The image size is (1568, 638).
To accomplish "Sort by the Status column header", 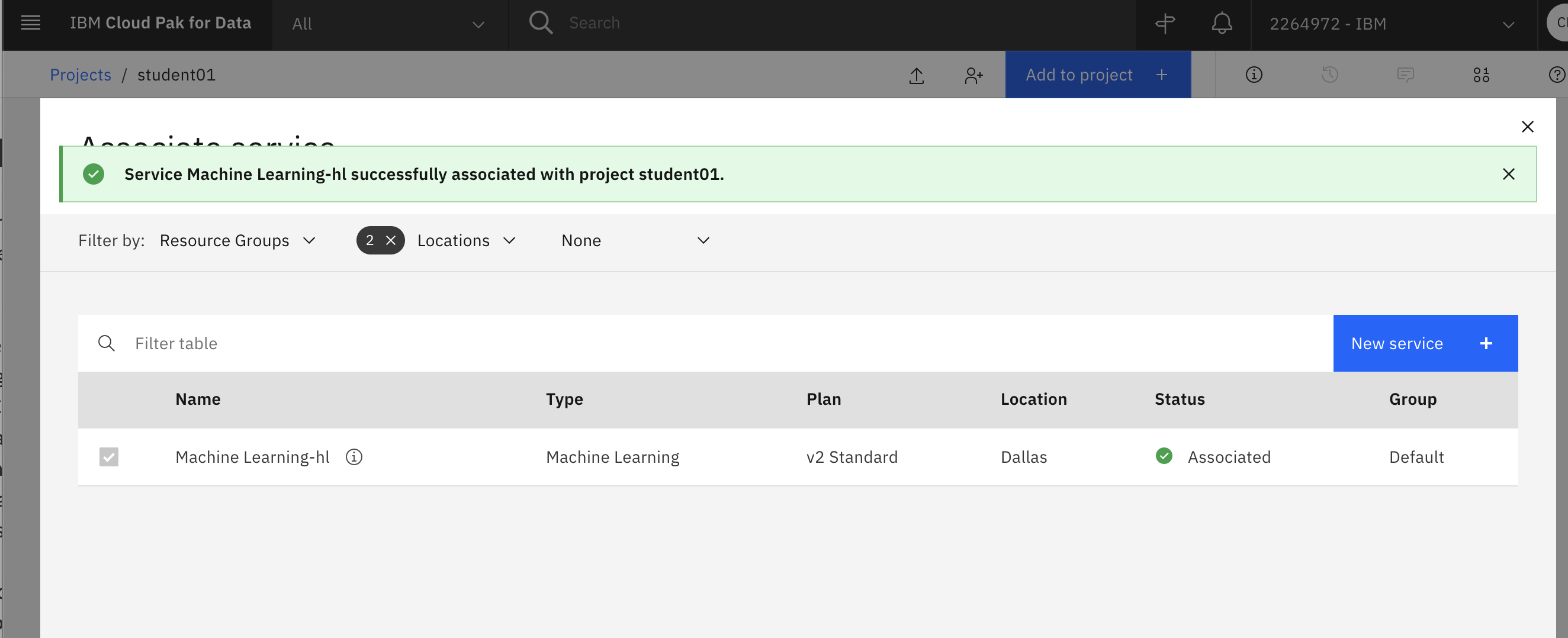I will tap(1180, 399).
